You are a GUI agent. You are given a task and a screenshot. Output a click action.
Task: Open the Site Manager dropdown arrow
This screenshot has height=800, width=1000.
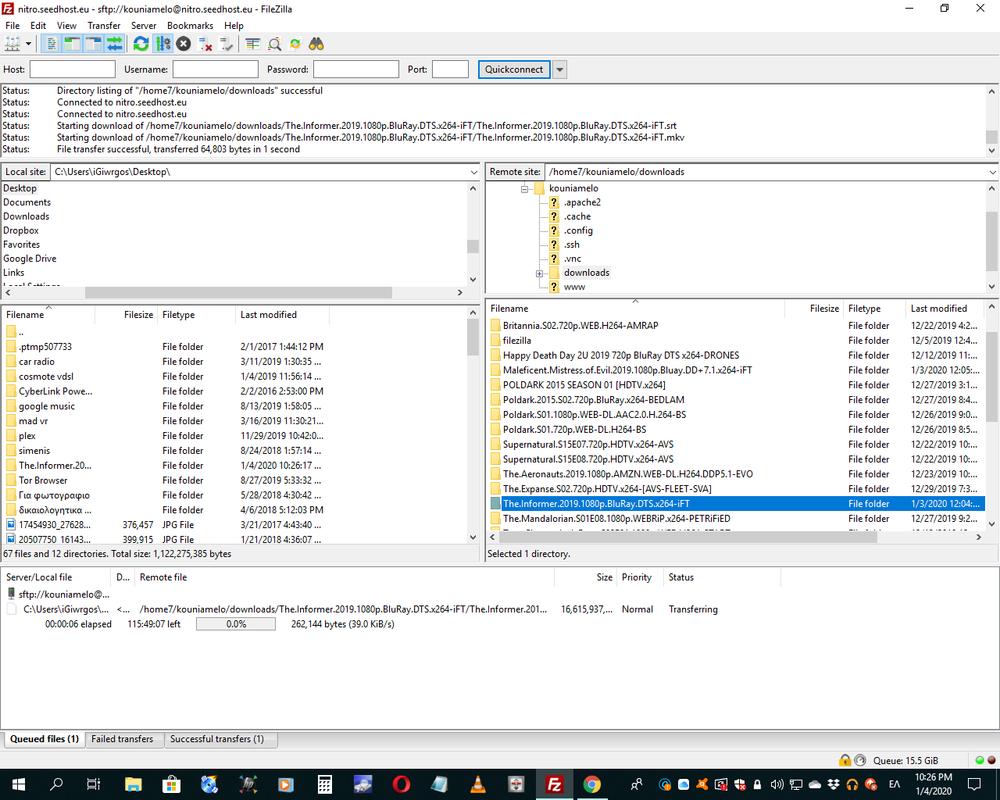coord(28,44)
